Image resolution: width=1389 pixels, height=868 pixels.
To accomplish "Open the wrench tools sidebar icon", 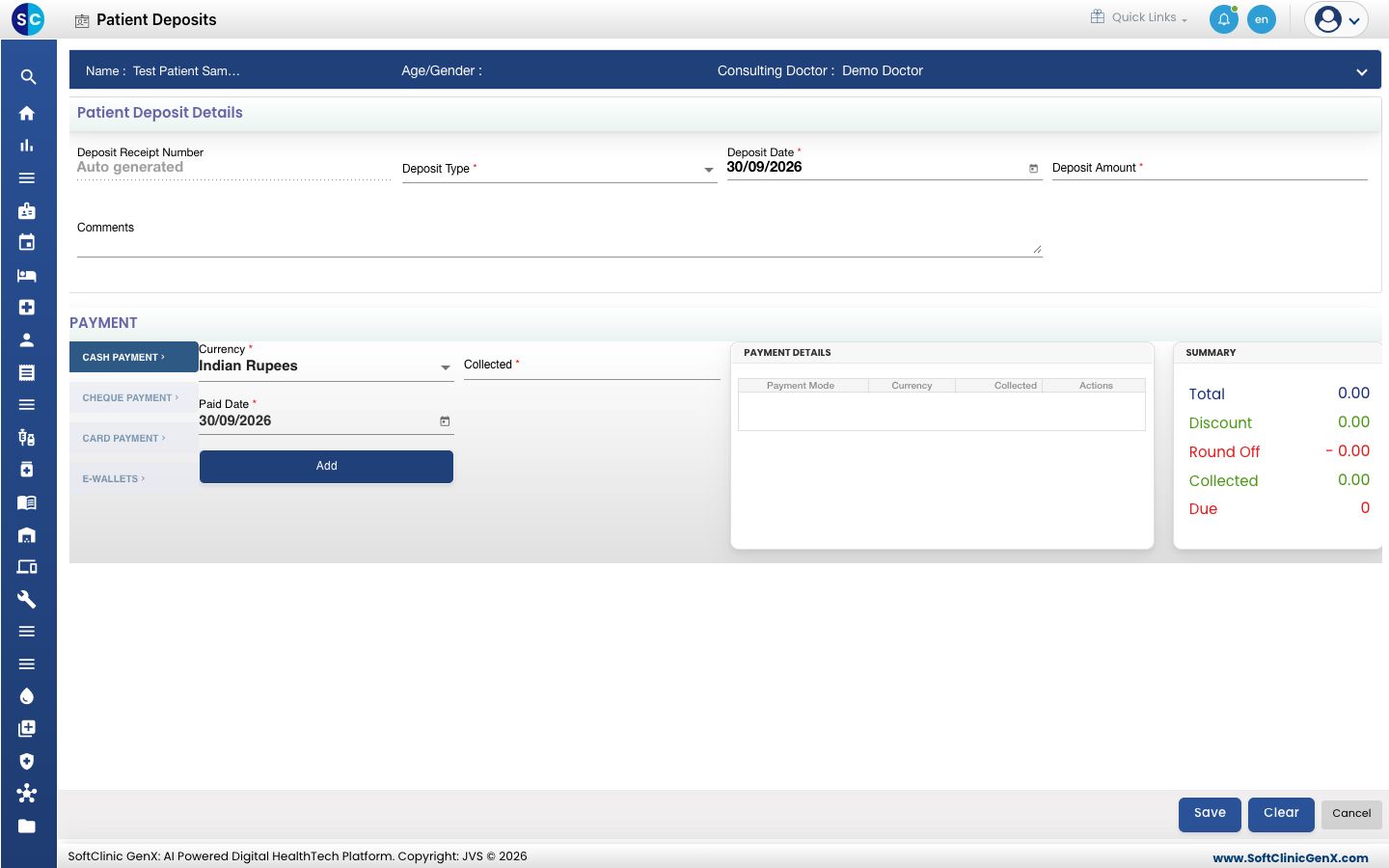I will [x=27, y=600].
